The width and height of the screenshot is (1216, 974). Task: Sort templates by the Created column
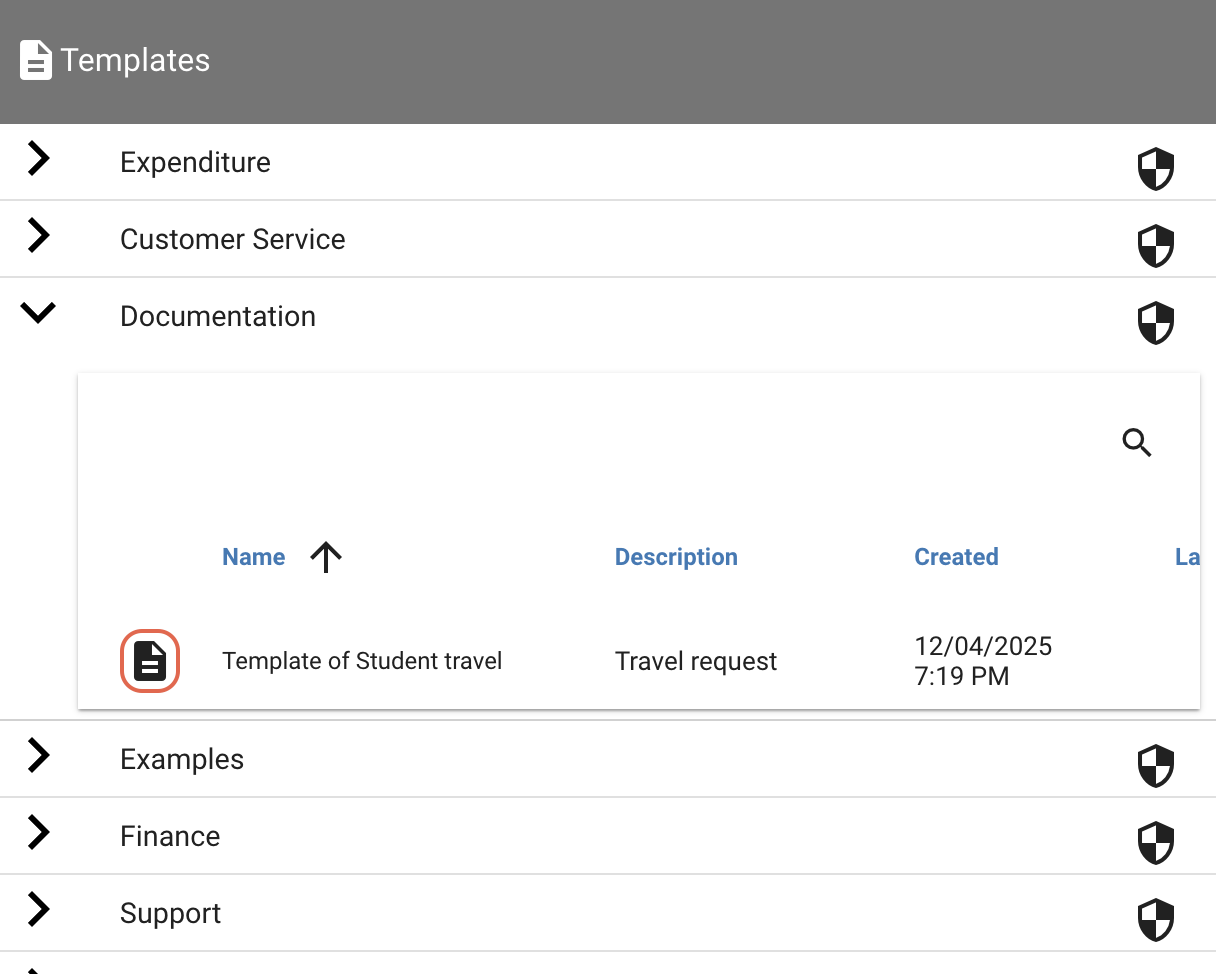tap(956, 557)
